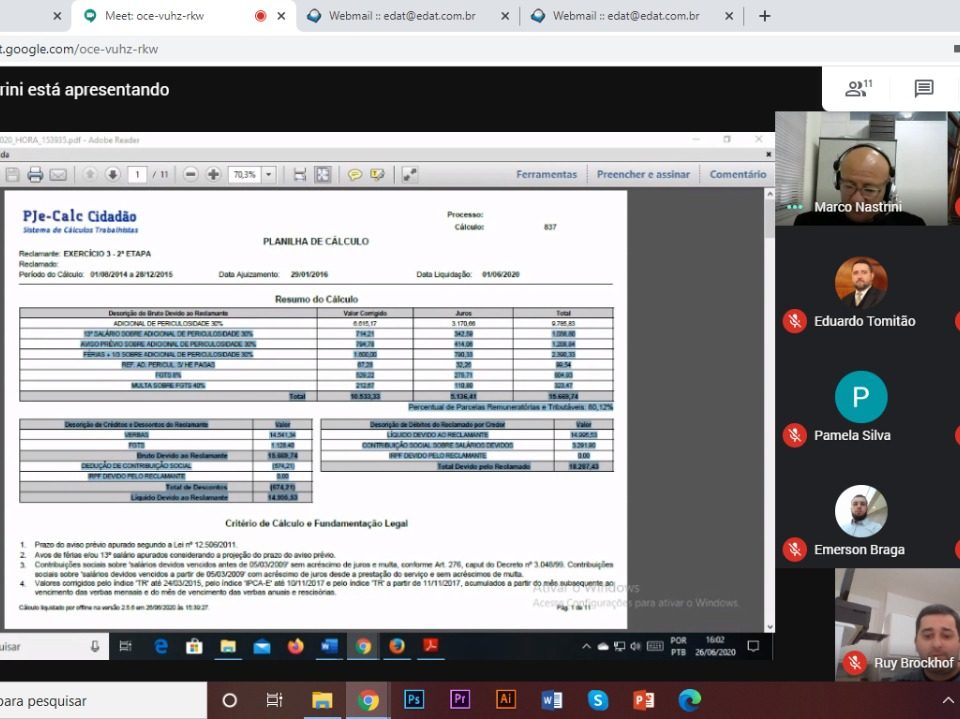Open Photoshop from the taskbar

coord(414,700)
